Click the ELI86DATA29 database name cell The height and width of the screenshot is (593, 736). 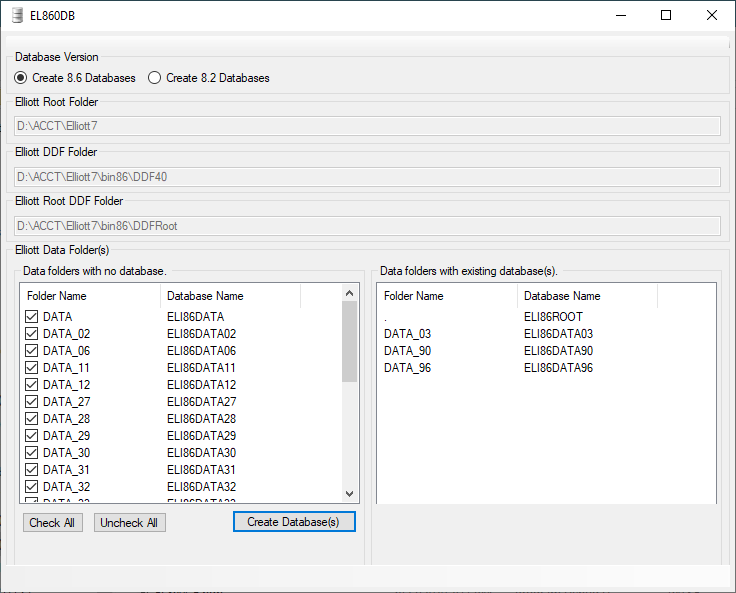(x=201, y=435)
